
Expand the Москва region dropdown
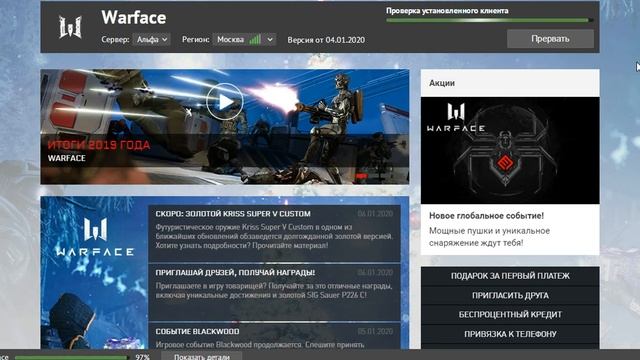coord(244,40)
